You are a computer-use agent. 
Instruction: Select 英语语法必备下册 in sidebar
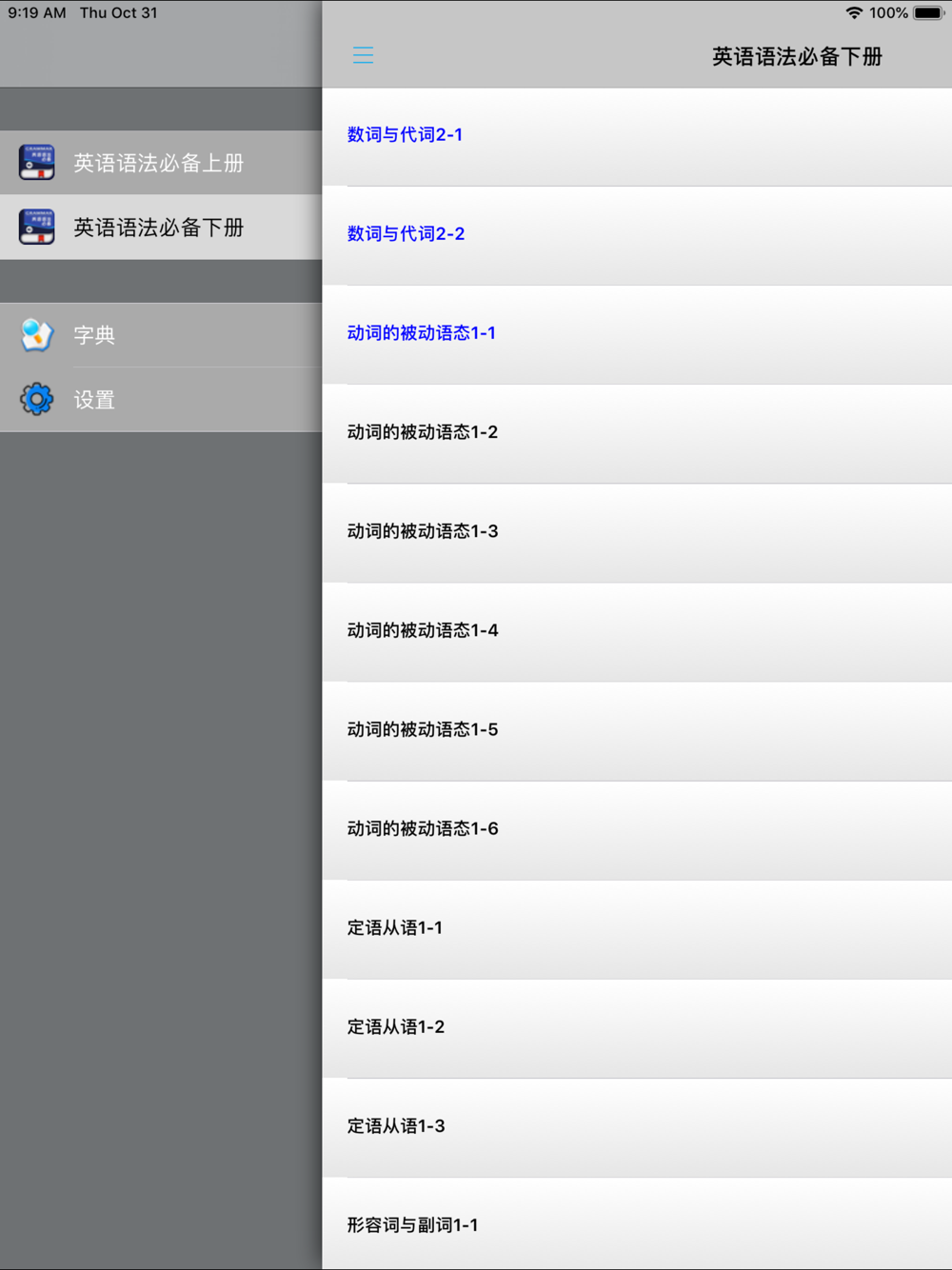click(x=161, y=228)
